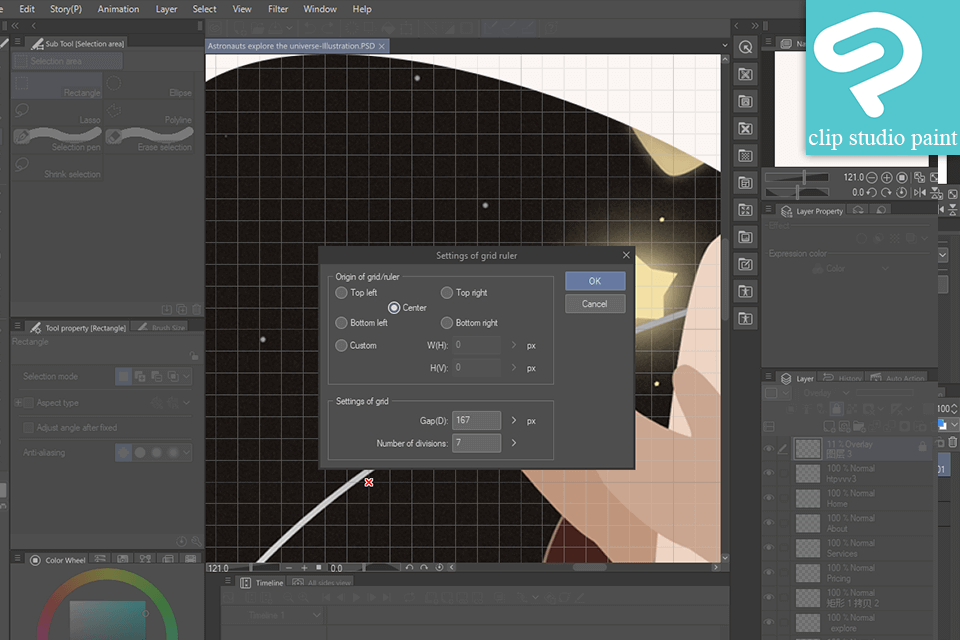Cancel the grid ruler settings dialog
The height and width of the screenshot is (640, 960).
595,303
